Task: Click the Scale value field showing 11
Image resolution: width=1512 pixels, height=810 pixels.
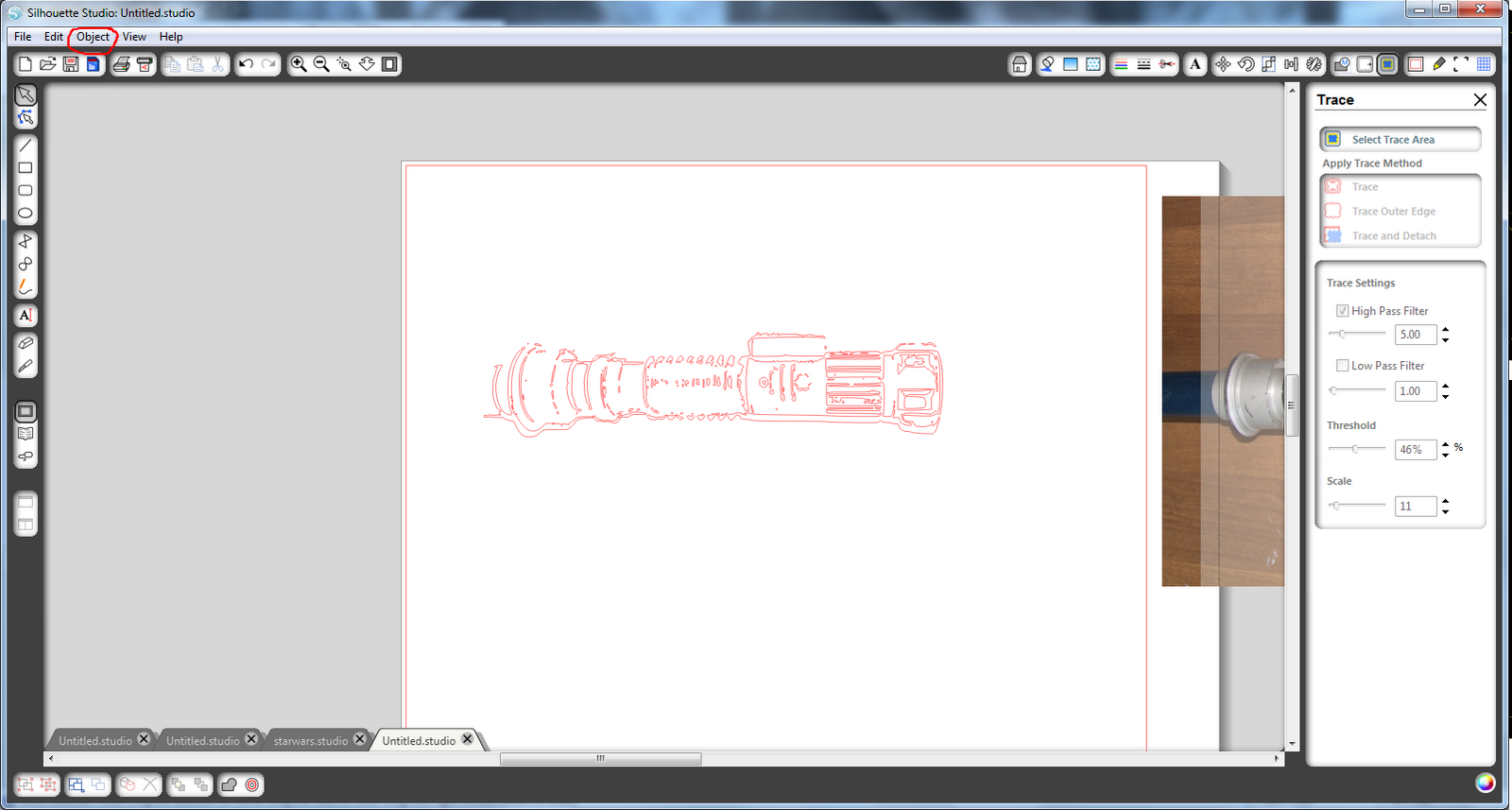Action: coord(1416,507)
